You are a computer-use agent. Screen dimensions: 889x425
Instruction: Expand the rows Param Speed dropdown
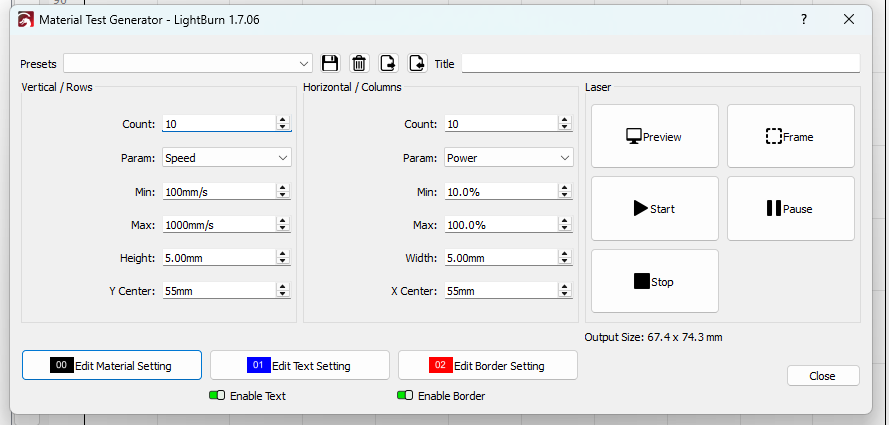227,158
